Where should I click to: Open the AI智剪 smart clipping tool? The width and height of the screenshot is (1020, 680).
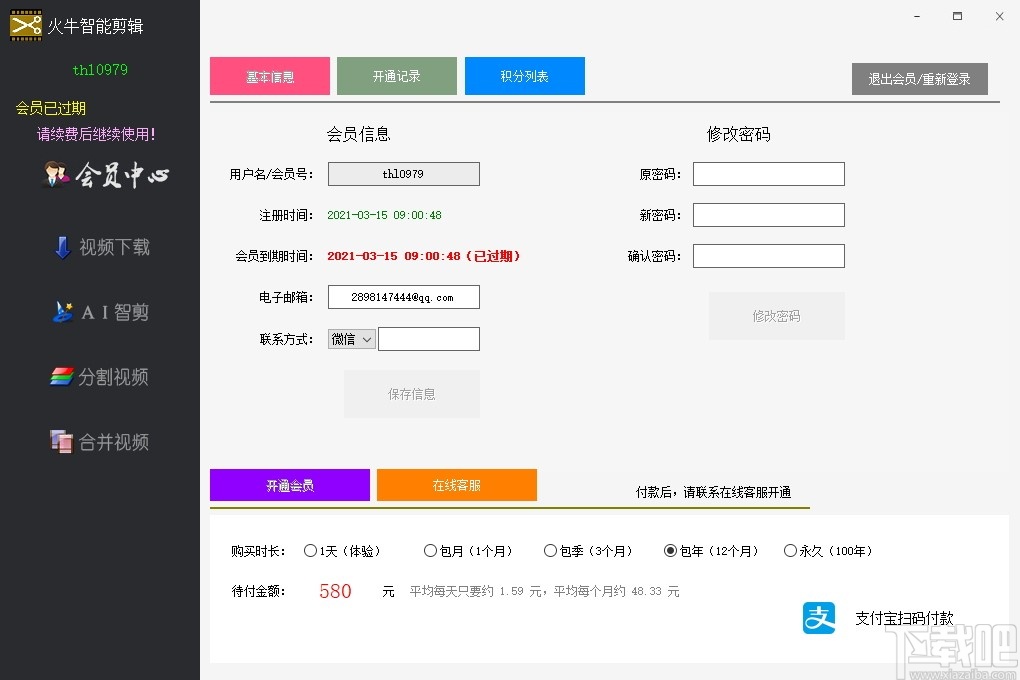point(100,312)
